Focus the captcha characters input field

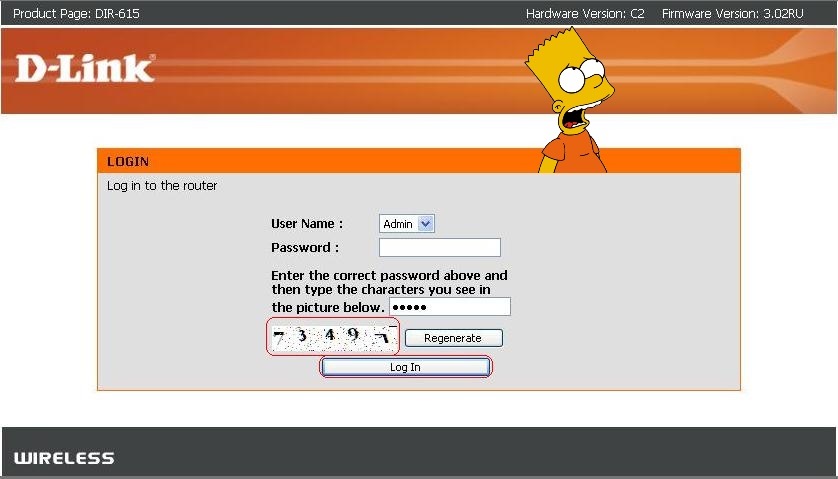point(450,307)
